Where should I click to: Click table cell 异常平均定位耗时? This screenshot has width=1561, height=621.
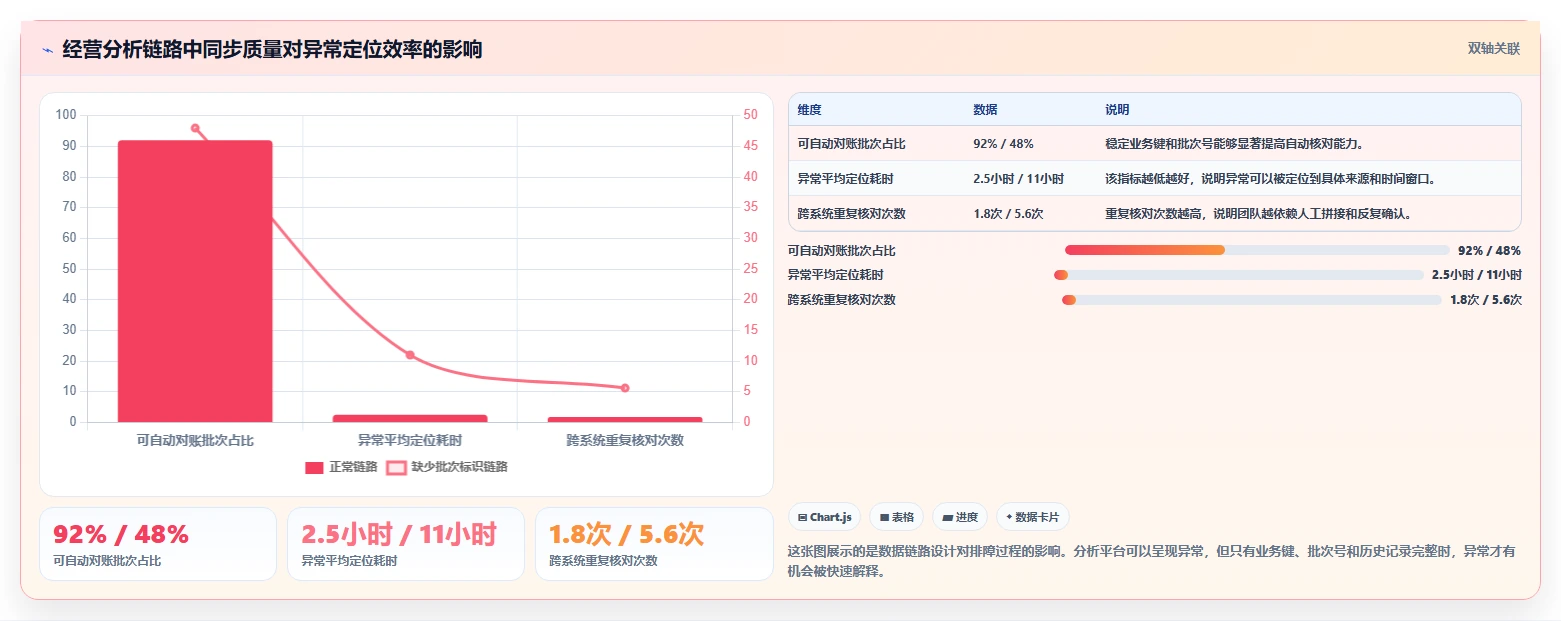(846, 179)
